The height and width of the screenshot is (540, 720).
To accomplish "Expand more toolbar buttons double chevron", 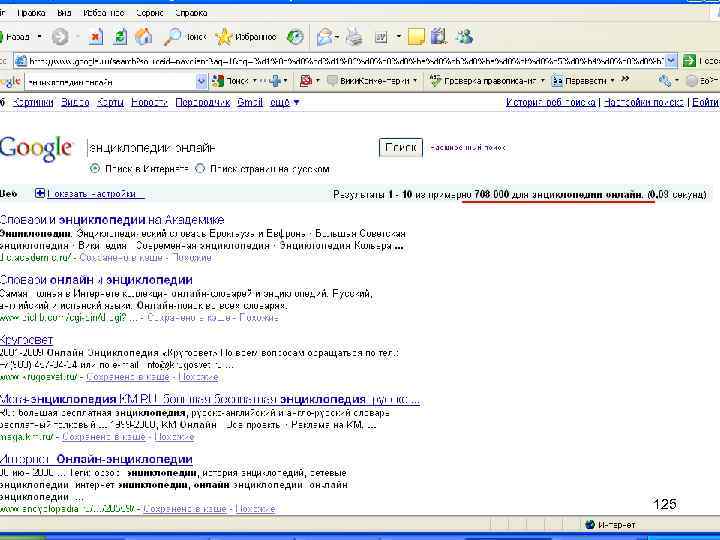I will pyautogui.click(x=625, y=79).
